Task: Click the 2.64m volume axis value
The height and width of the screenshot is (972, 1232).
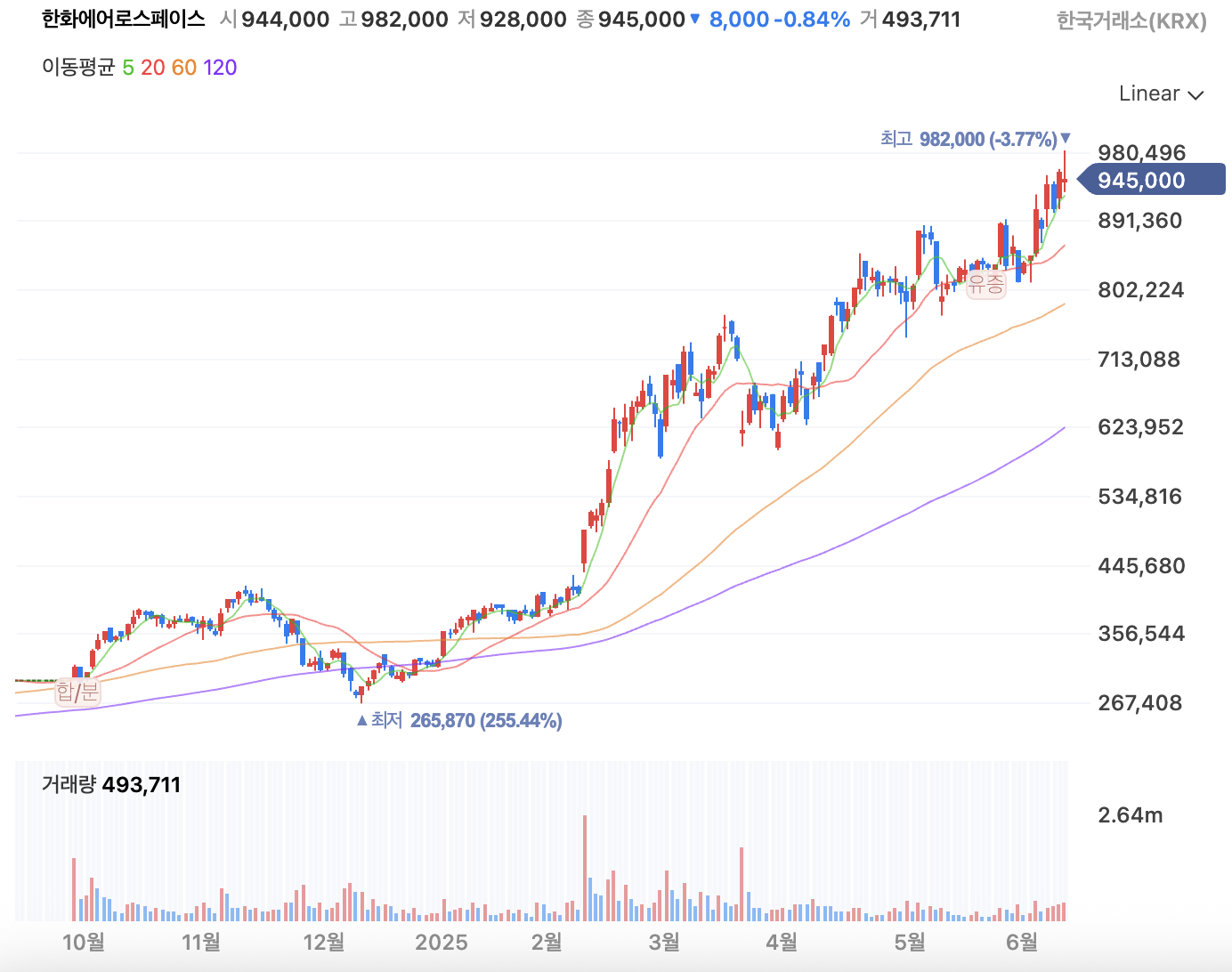Action: [x=1131, y=814]
